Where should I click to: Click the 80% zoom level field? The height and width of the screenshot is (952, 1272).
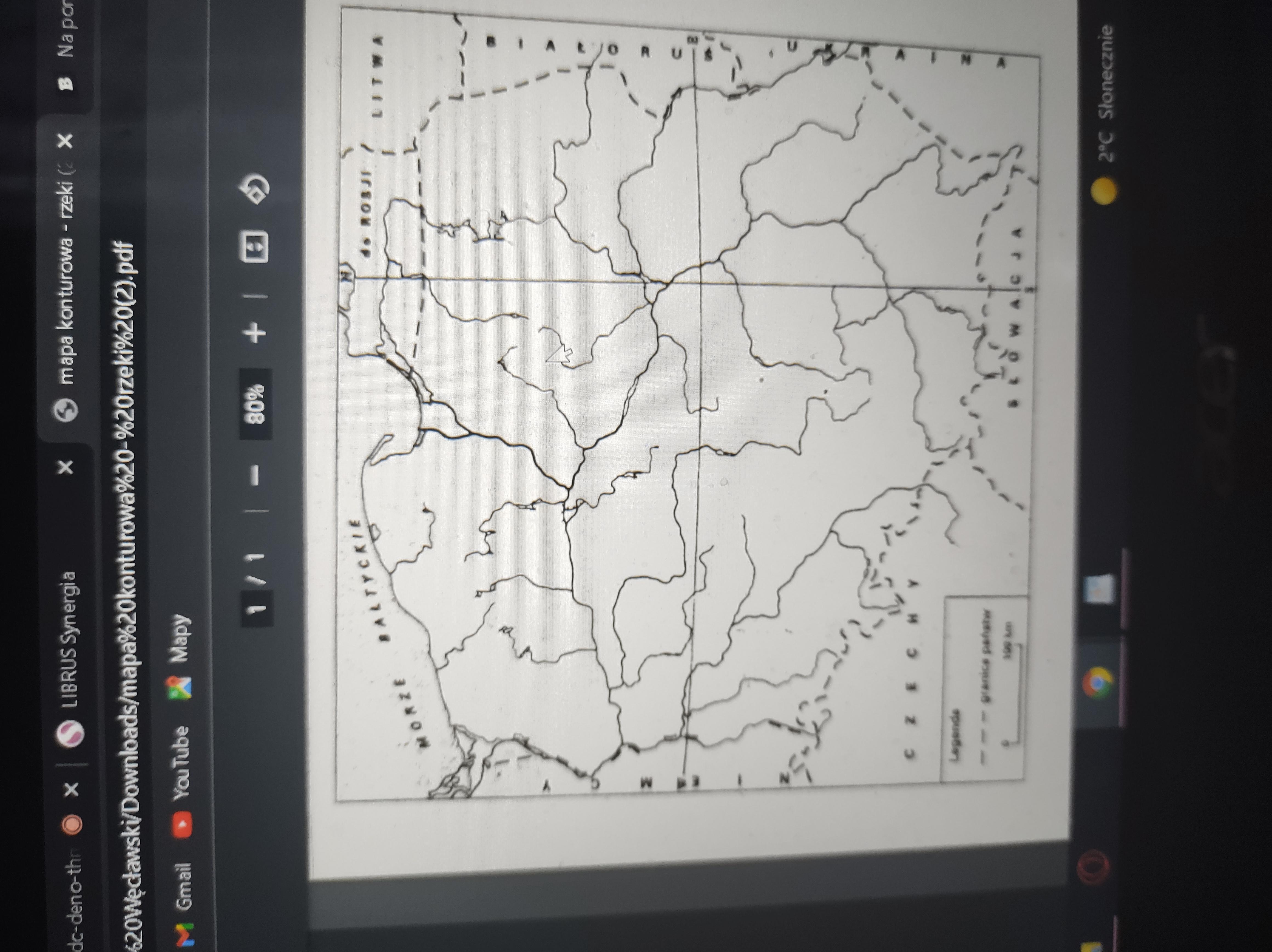click(x=255, y=404)
